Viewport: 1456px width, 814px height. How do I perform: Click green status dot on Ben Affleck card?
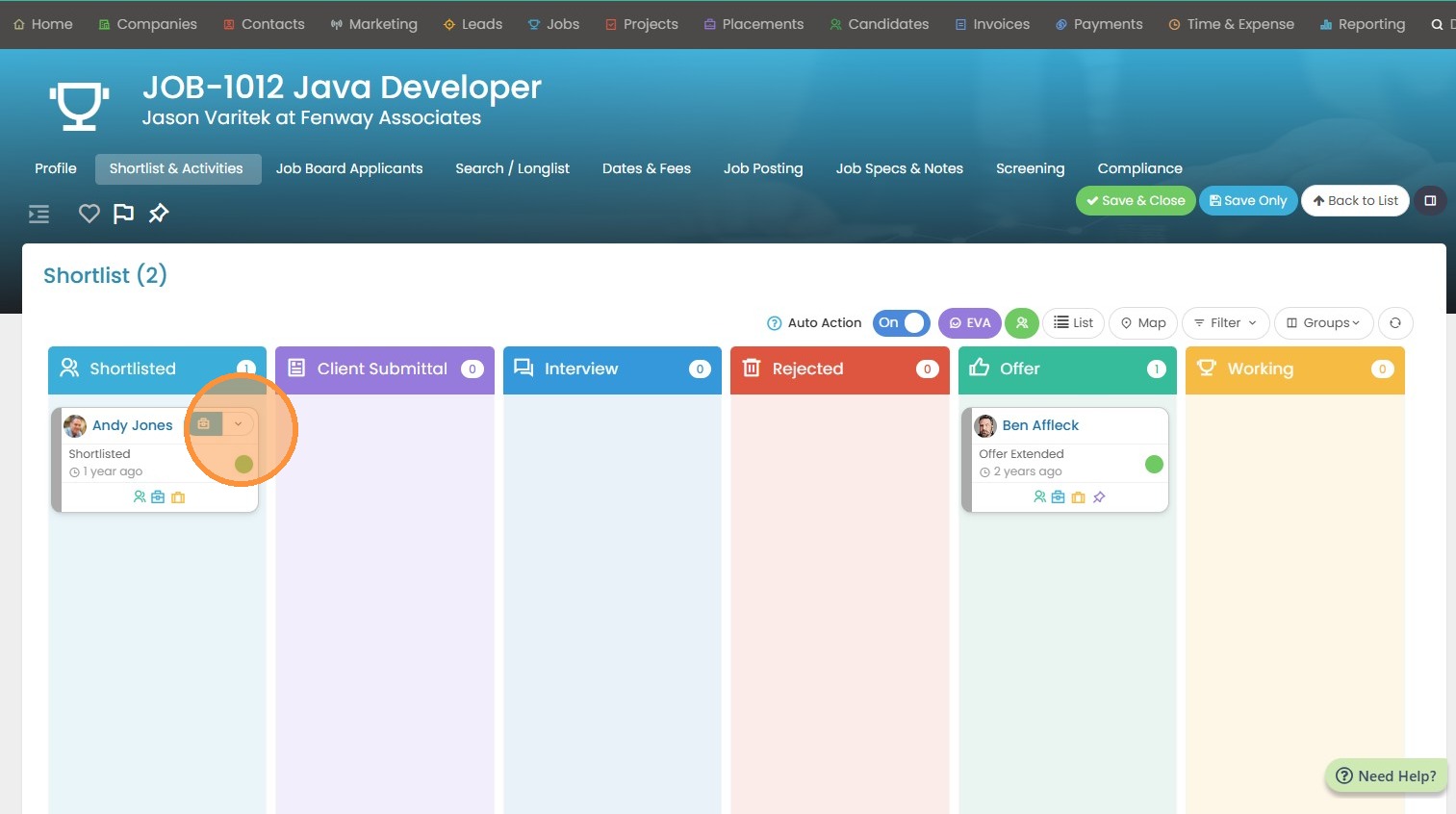coord(1154,465)
